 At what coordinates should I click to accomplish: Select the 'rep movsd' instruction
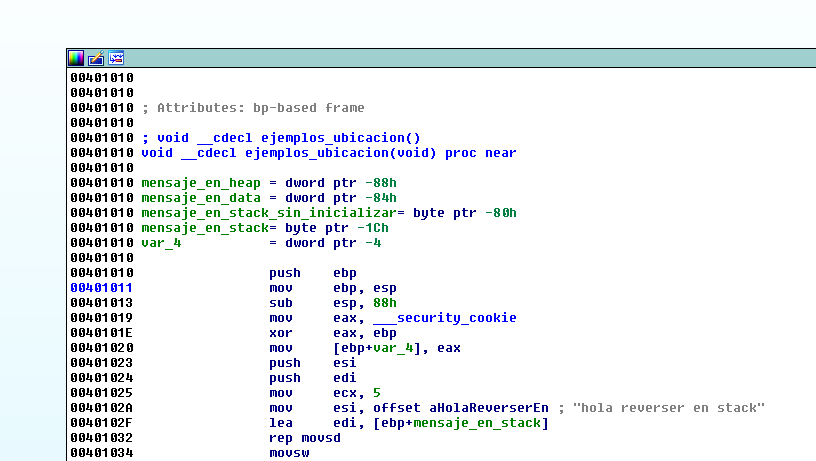tap(300, 438)
